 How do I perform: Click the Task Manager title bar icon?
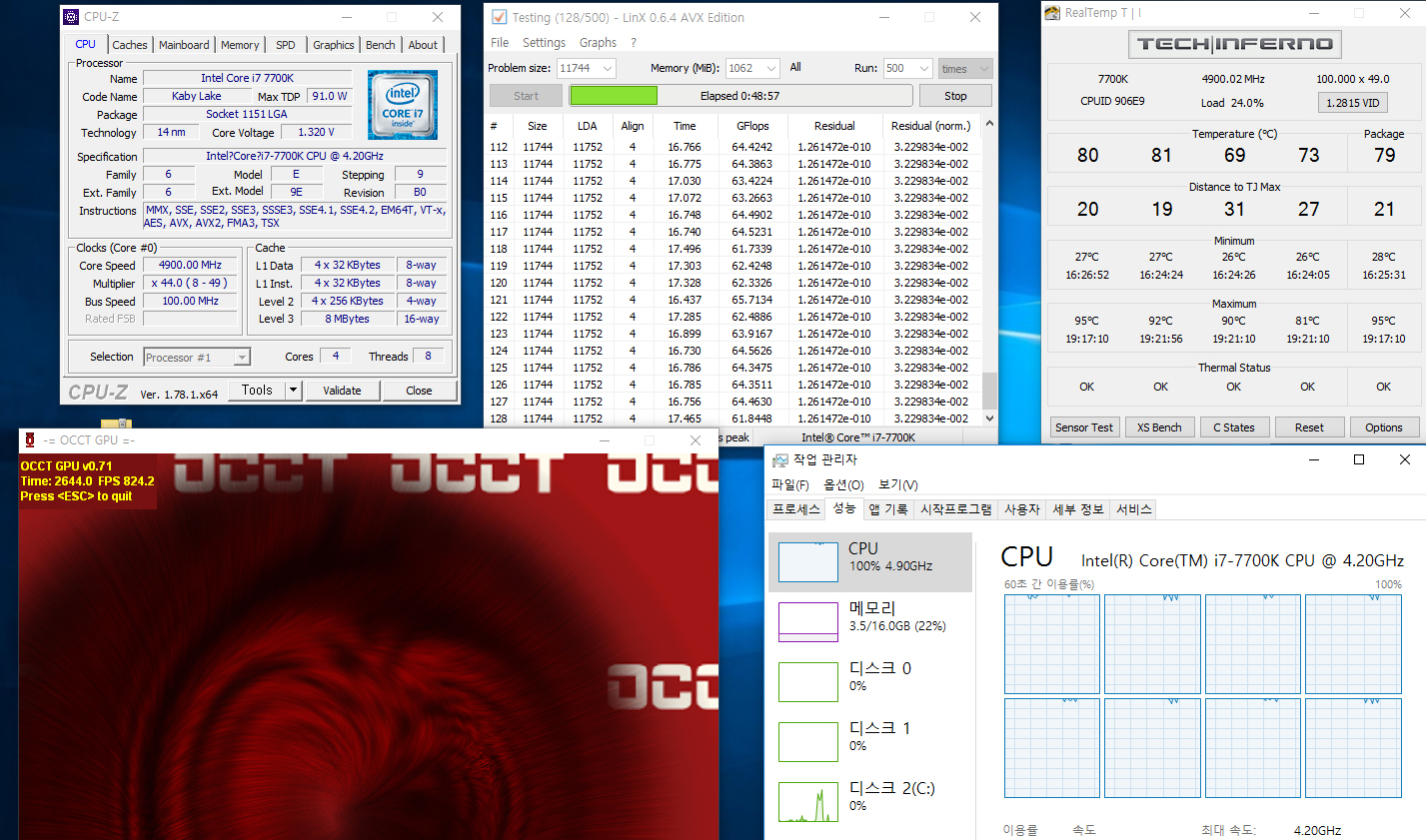coord(780,459)
